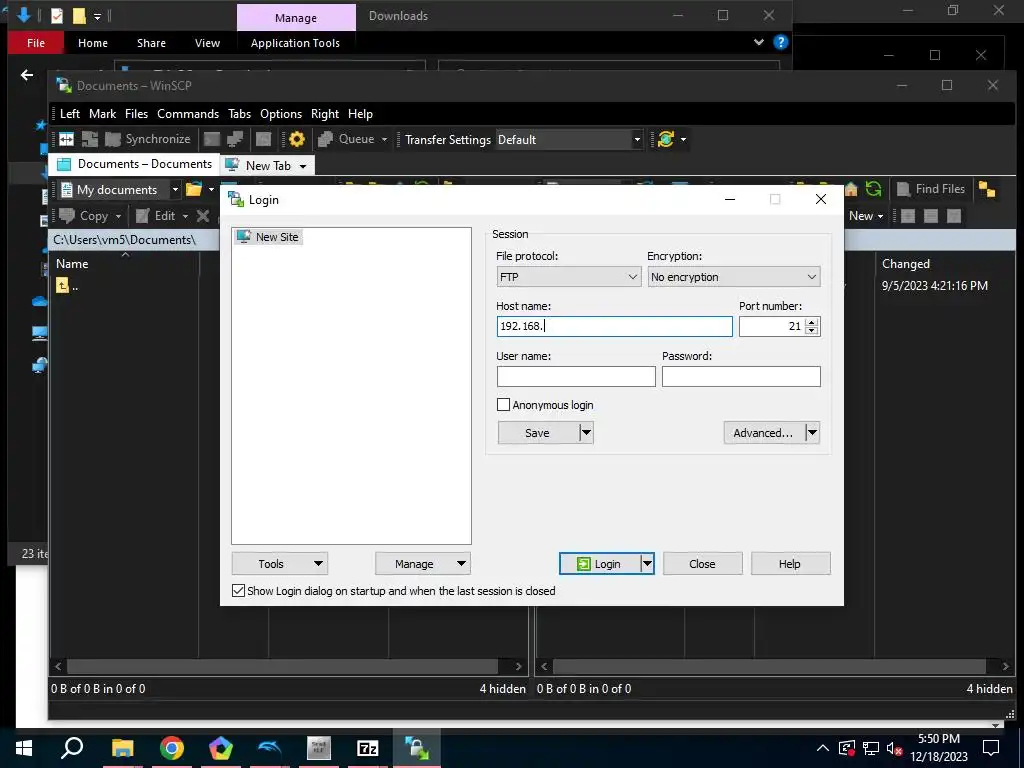Open the Tools dropdown button
This screenshot has height=768, width=1024.
tap(280, 564)
